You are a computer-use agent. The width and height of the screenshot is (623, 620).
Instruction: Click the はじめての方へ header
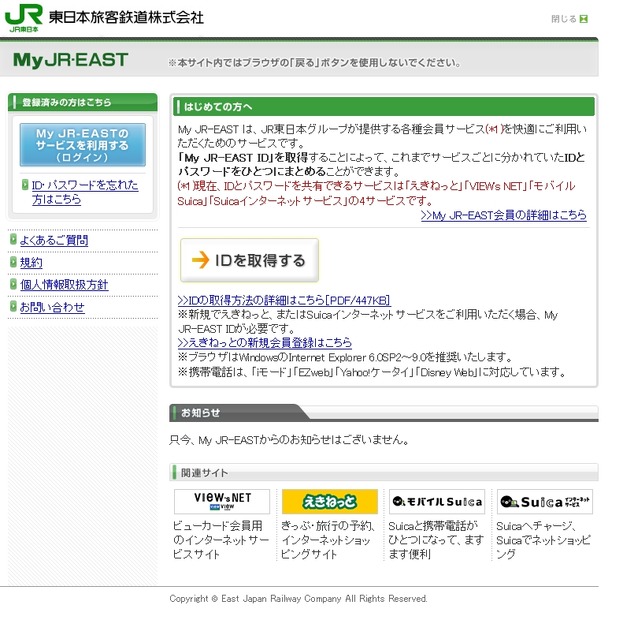384,107
